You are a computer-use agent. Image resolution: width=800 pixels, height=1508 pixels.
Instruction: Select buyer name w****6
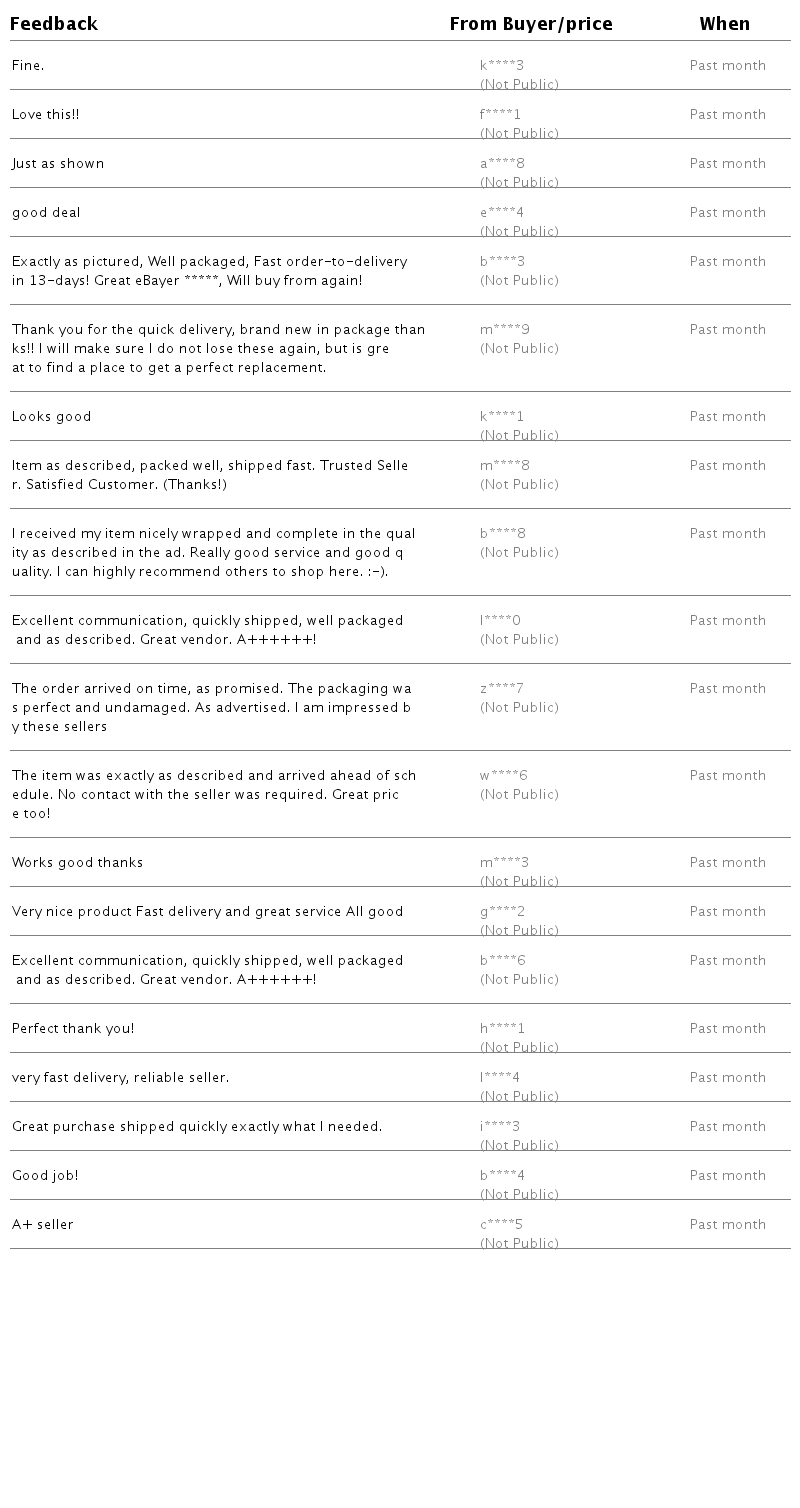pos(504,776)
